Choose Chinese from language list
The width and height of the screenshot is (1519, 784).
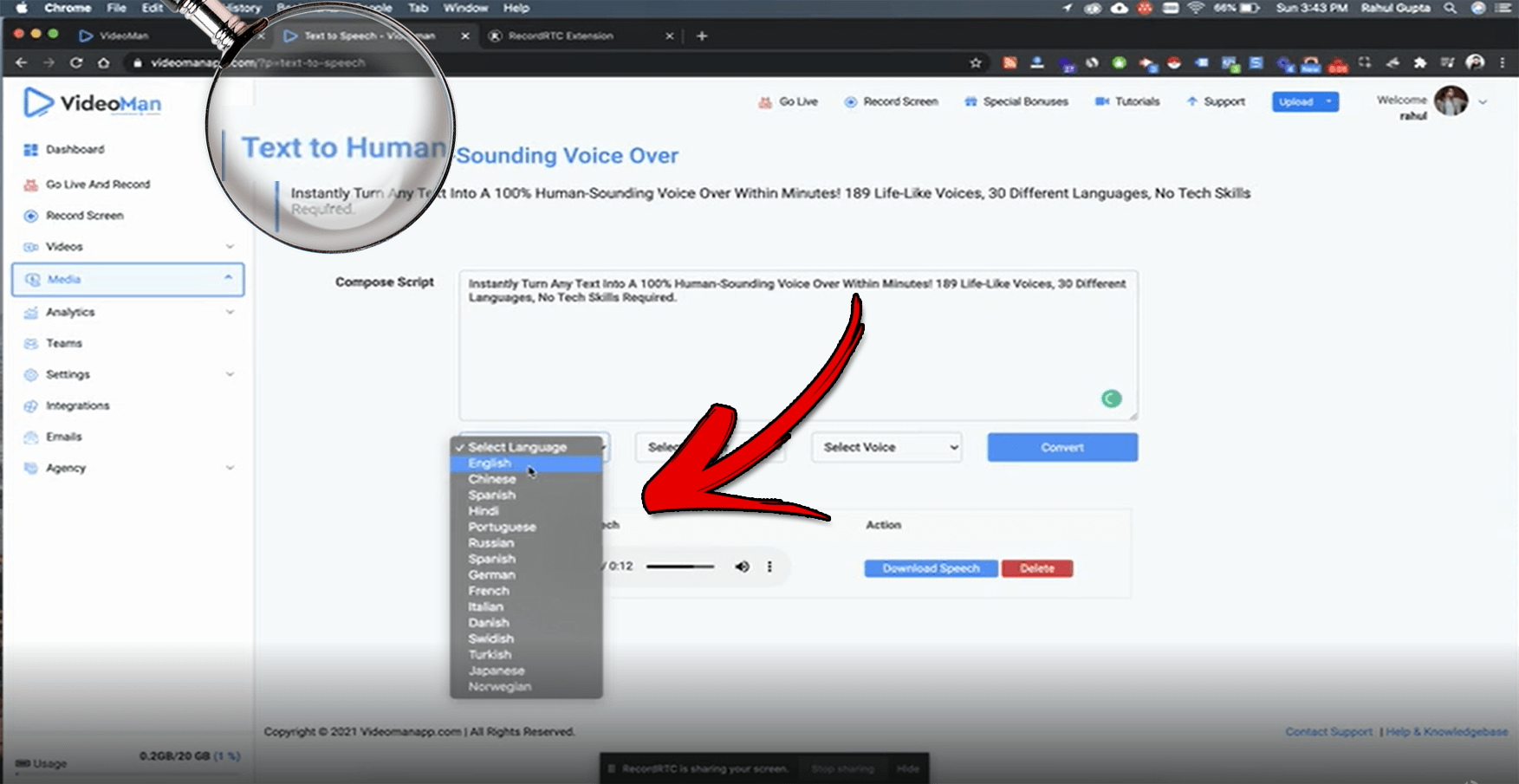point(526,479)
